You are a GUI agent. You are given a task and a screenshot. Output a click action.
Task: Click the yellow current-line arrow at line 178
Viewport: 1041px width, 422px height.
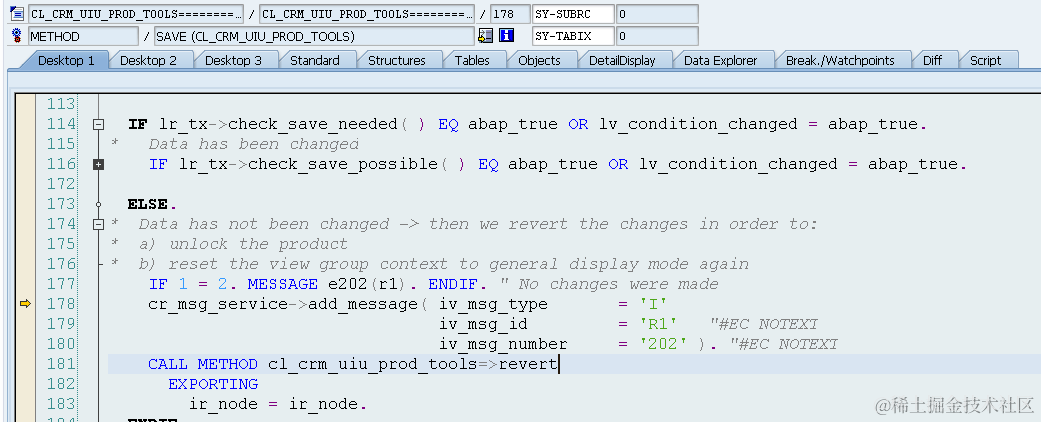(25, 304)
